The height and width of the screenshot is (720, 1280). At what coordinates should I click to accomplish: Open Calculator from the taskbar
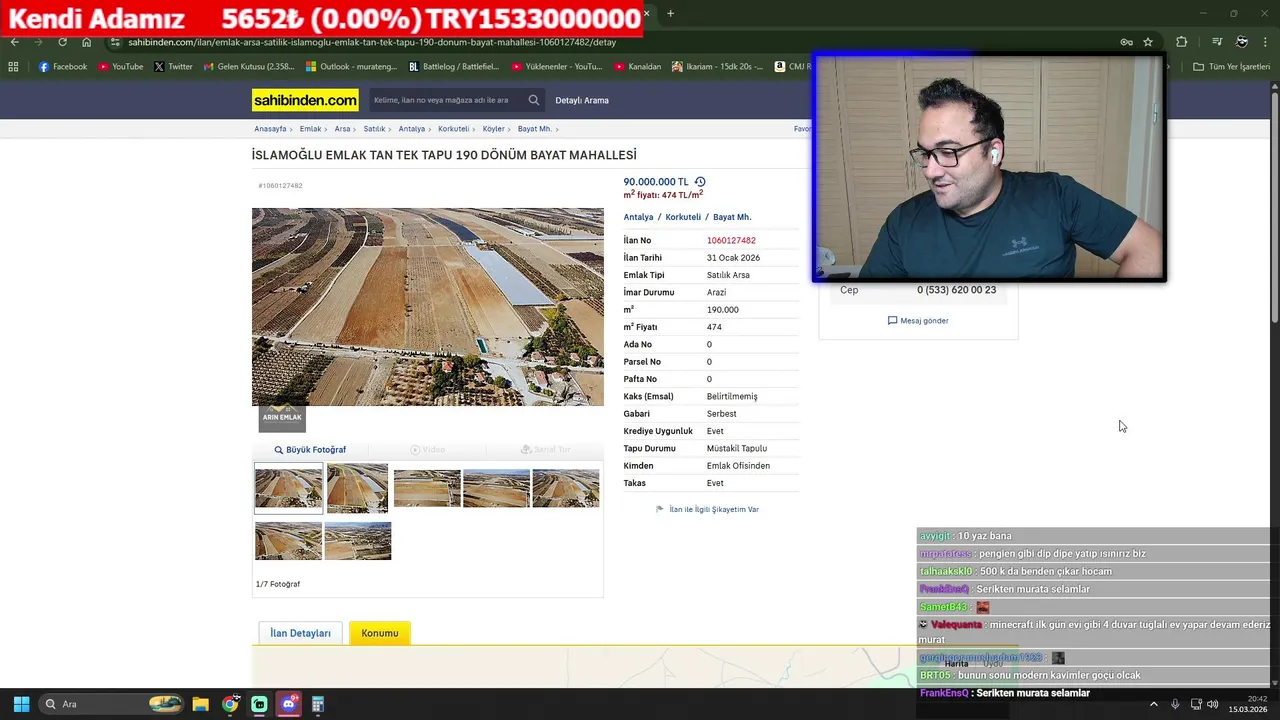(x=318, y=704)
